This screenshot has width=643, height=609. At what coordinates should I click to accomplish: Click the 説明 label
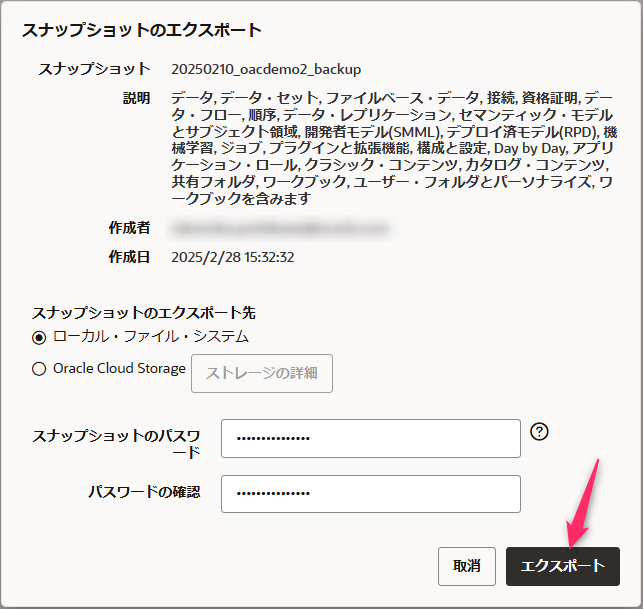coord(136,98)
